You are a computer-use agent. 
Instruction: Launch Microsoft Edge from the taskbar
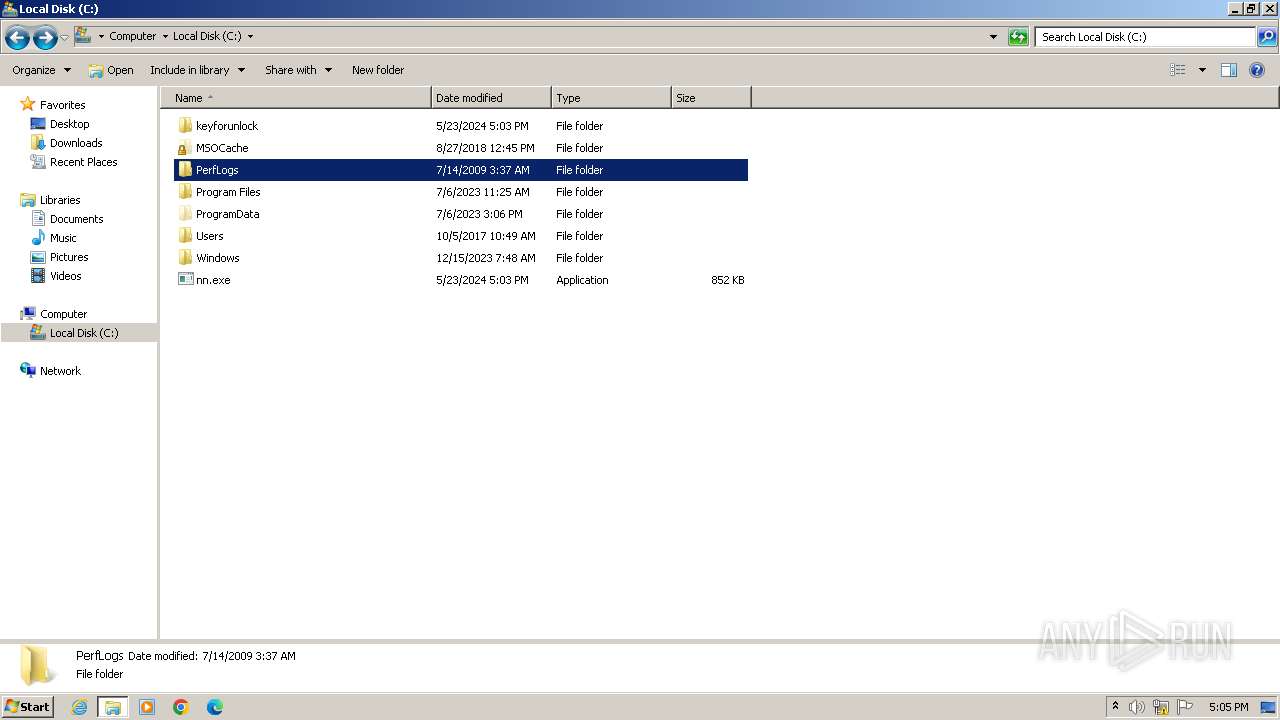pyautogui.click(x=215, y=707)
